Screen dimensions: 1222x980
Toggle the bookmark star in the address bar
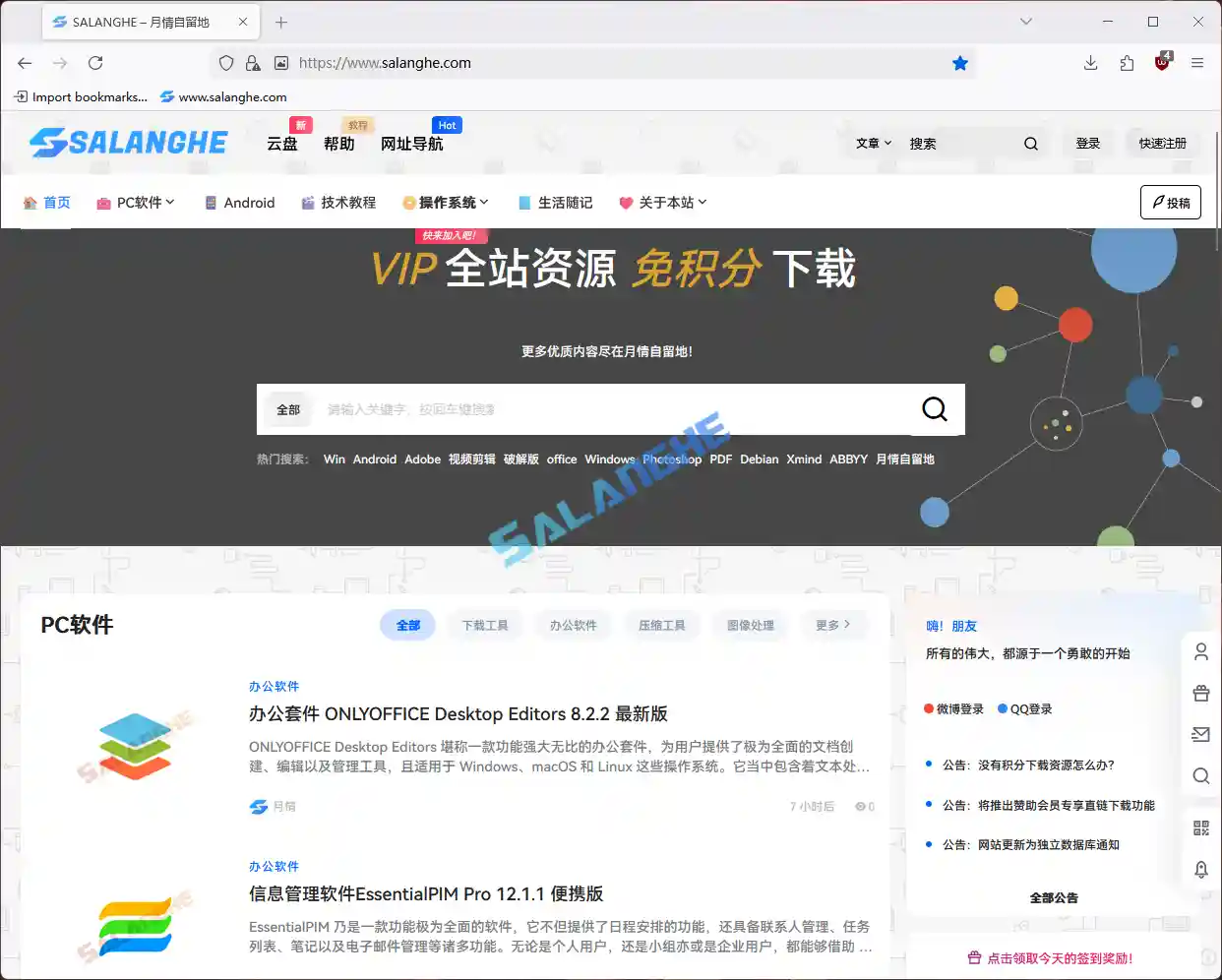click(x=960, y=62)
